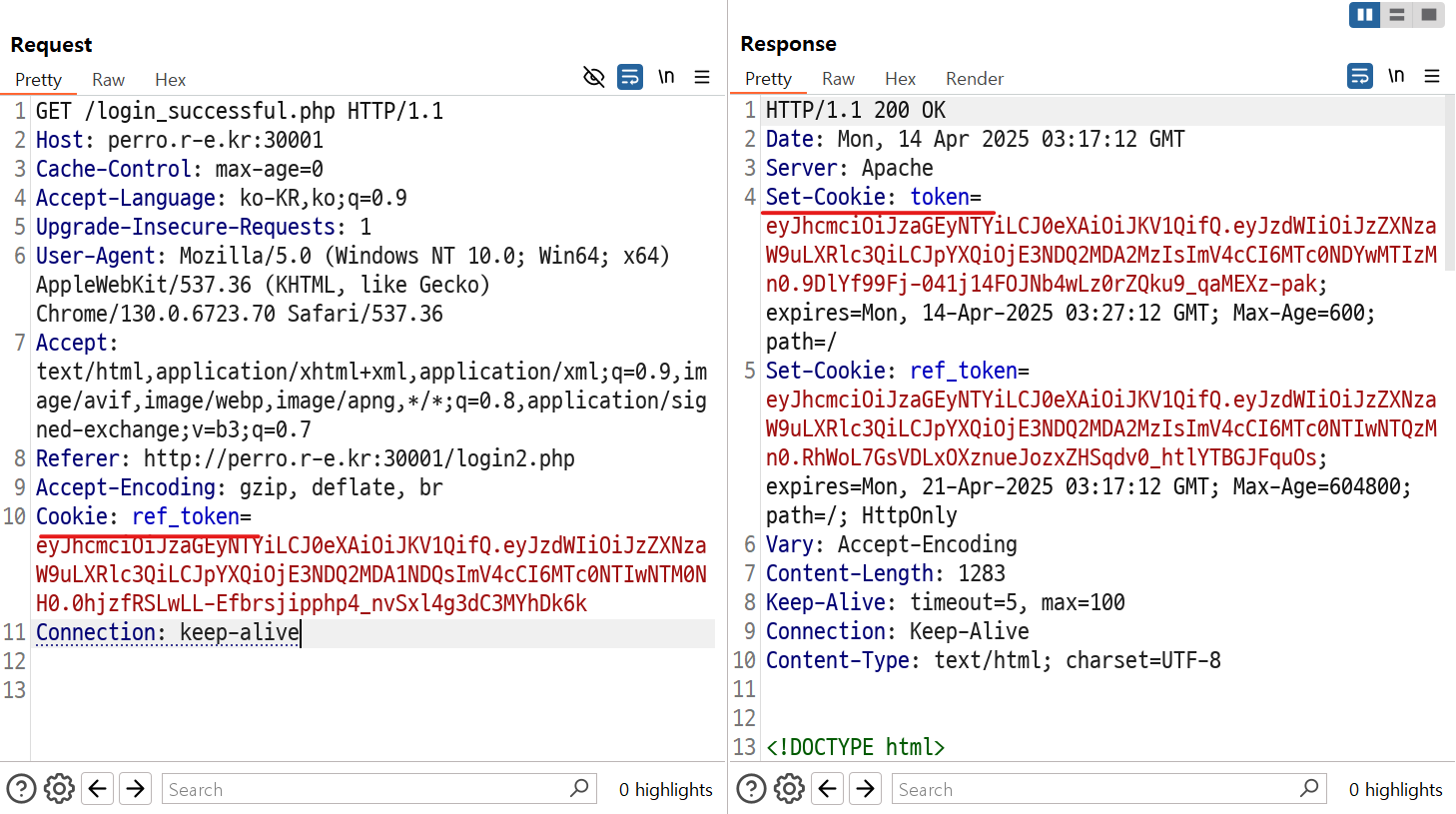The width and height of the screenshot is (1456, 814).
Task: Click HTTP/1.1 200 OK status line
Action: click(856, 110)
